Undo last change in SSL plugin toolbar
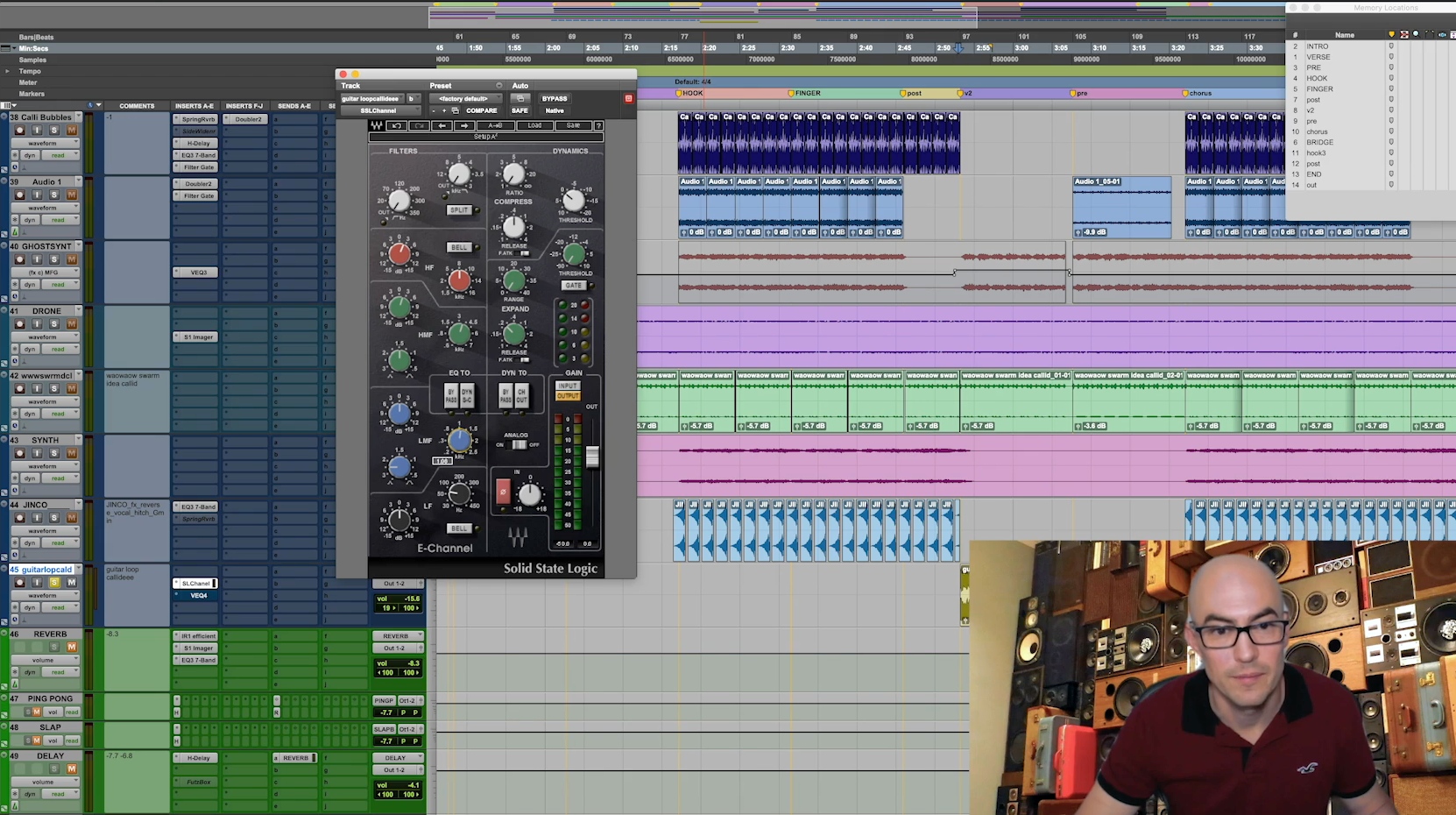The image size is (1456, 815). tap(397, 125)
